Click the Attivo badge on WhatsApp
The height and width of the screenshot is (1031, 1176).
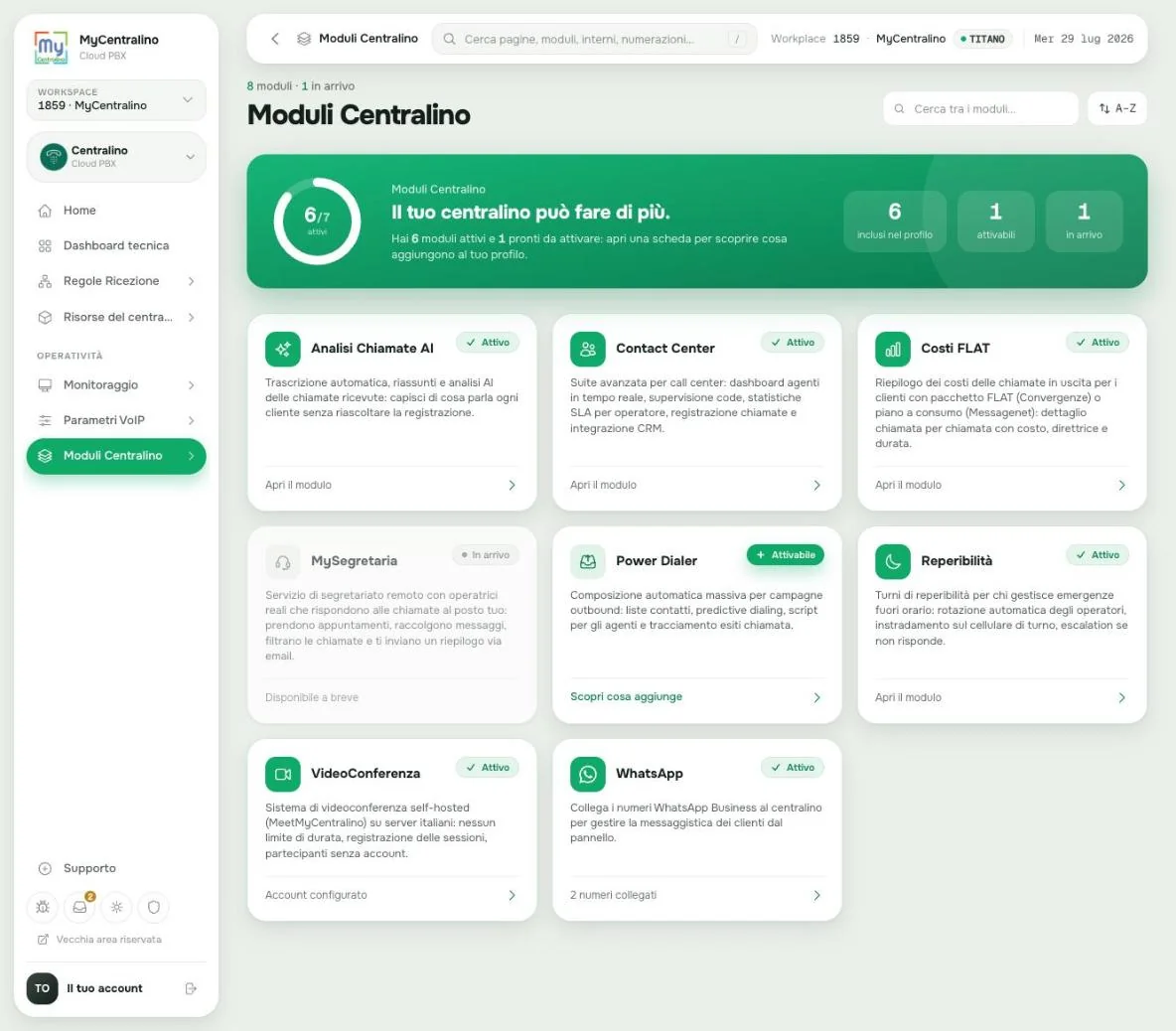[793, 768]
